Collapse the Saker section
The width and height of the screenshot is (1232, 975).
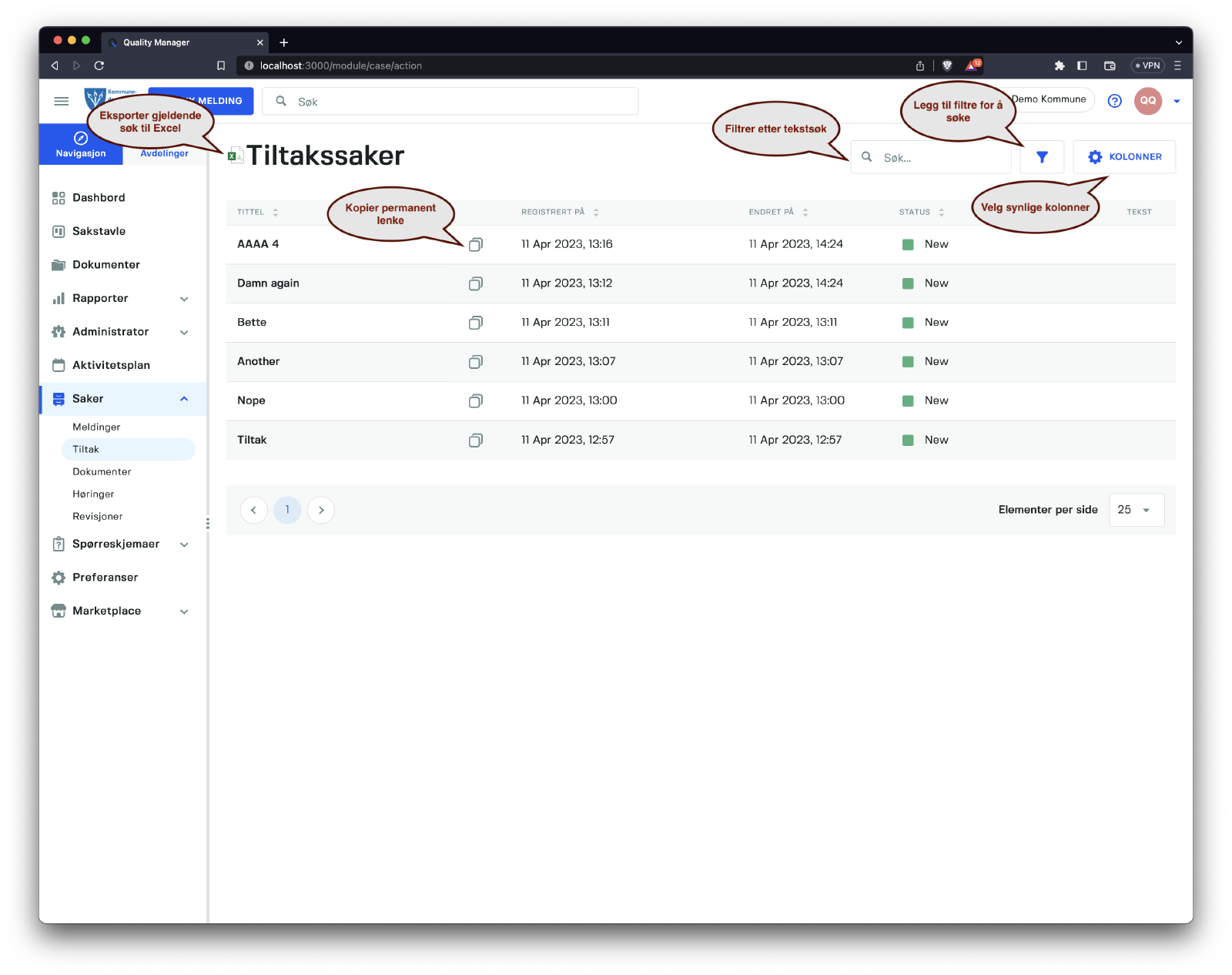click(184, 399)
